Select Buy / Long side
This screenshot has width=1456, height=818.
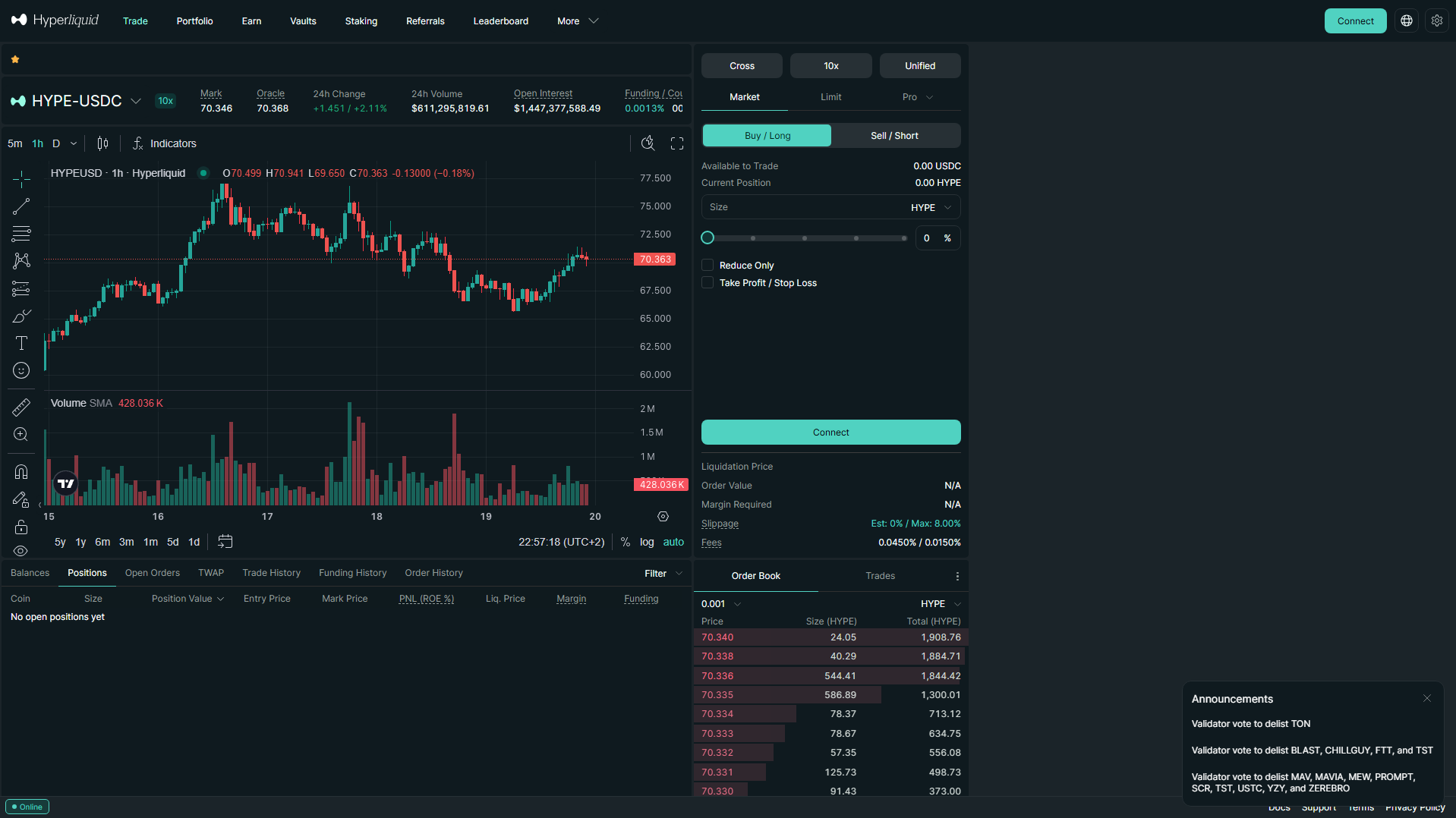point(767,136)
